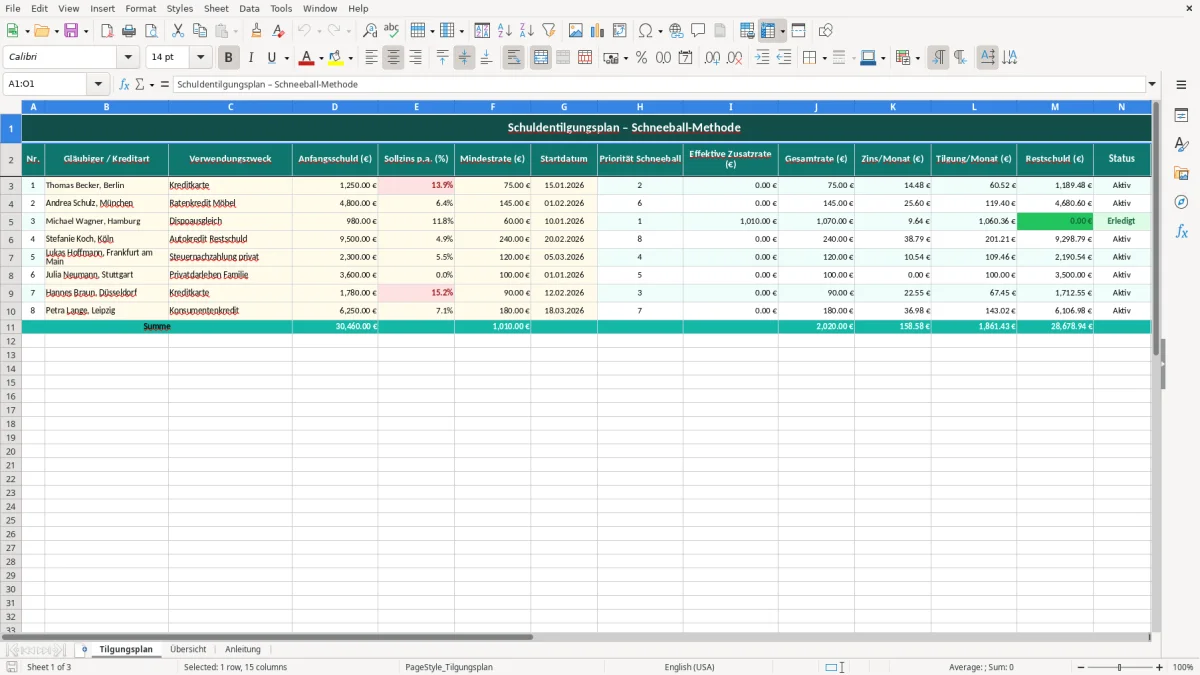The width and height of the screenshot is (1200, 675).
Task: Click the Increase Indent icon
Action: click(762, 58)
